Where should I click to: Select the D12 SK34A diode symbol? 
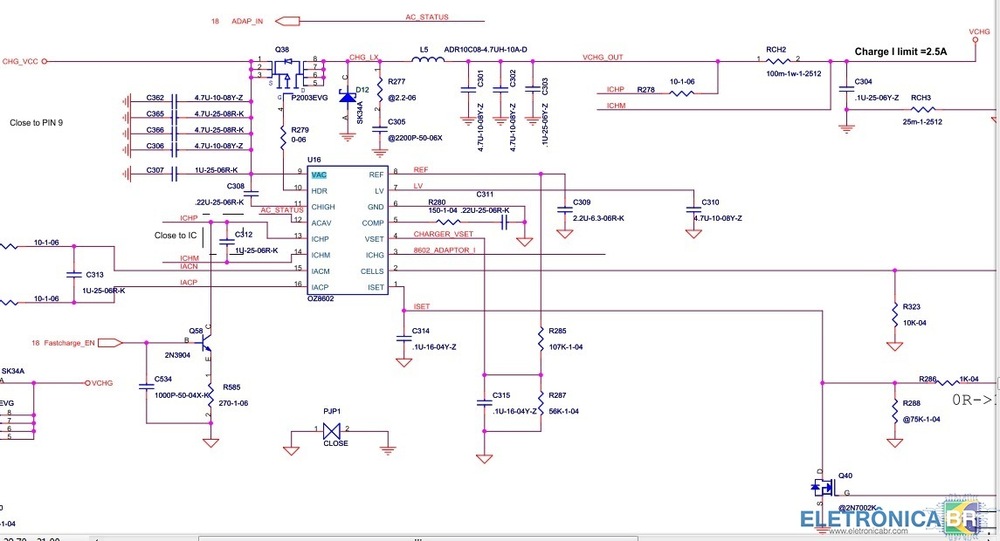(347, 98)
